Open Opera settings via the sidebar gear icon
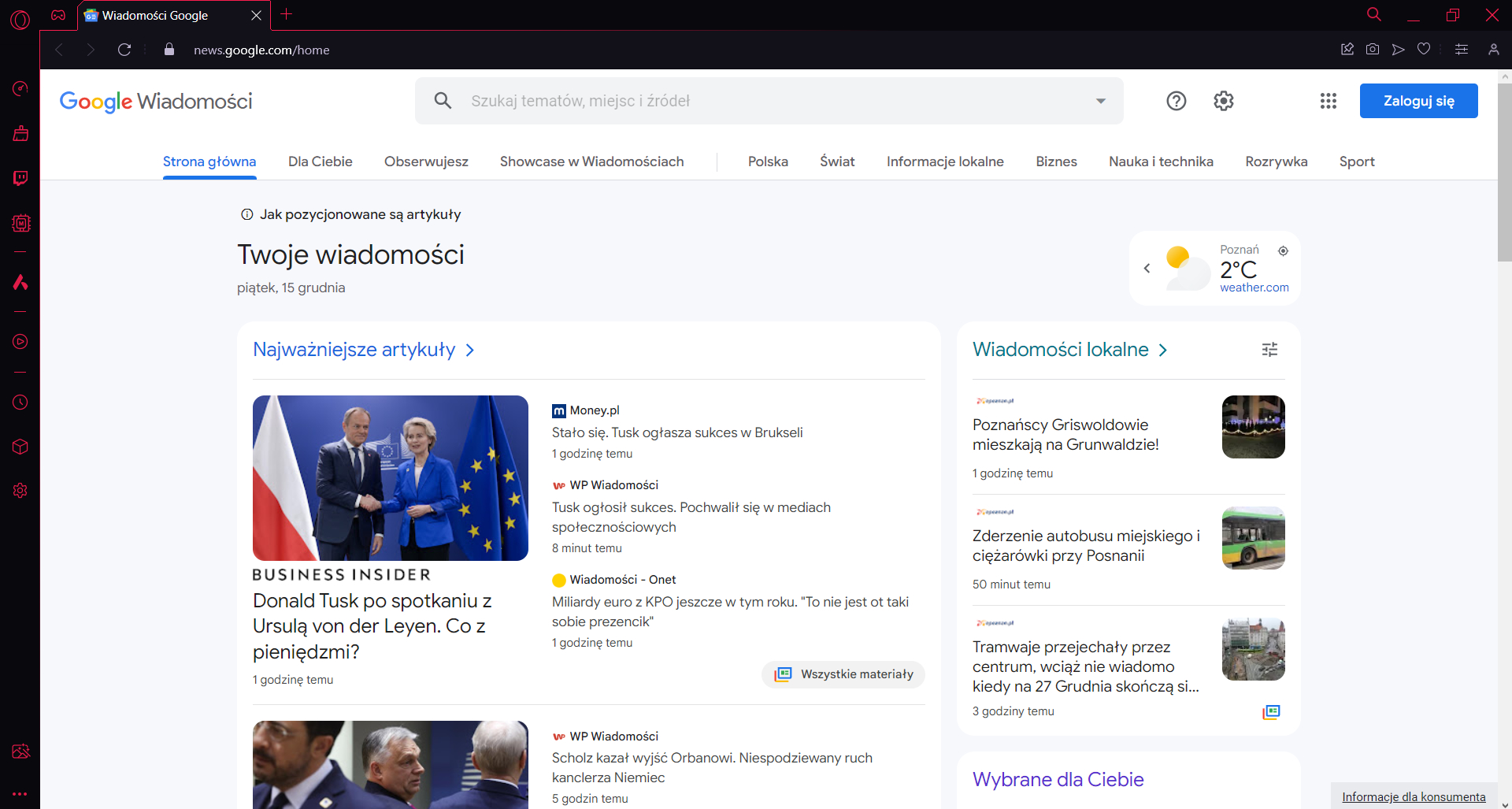This screenshot has width=1512, height=809. (21, 490)
